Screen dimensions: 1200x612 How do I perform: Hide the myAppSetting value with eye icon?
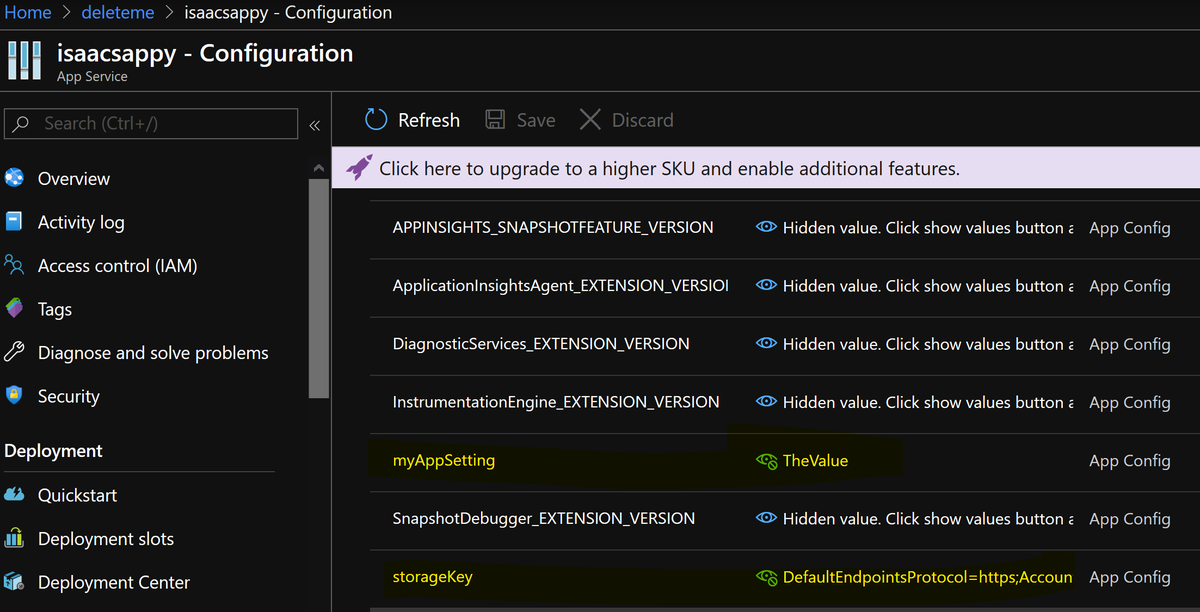pos(767,461)
